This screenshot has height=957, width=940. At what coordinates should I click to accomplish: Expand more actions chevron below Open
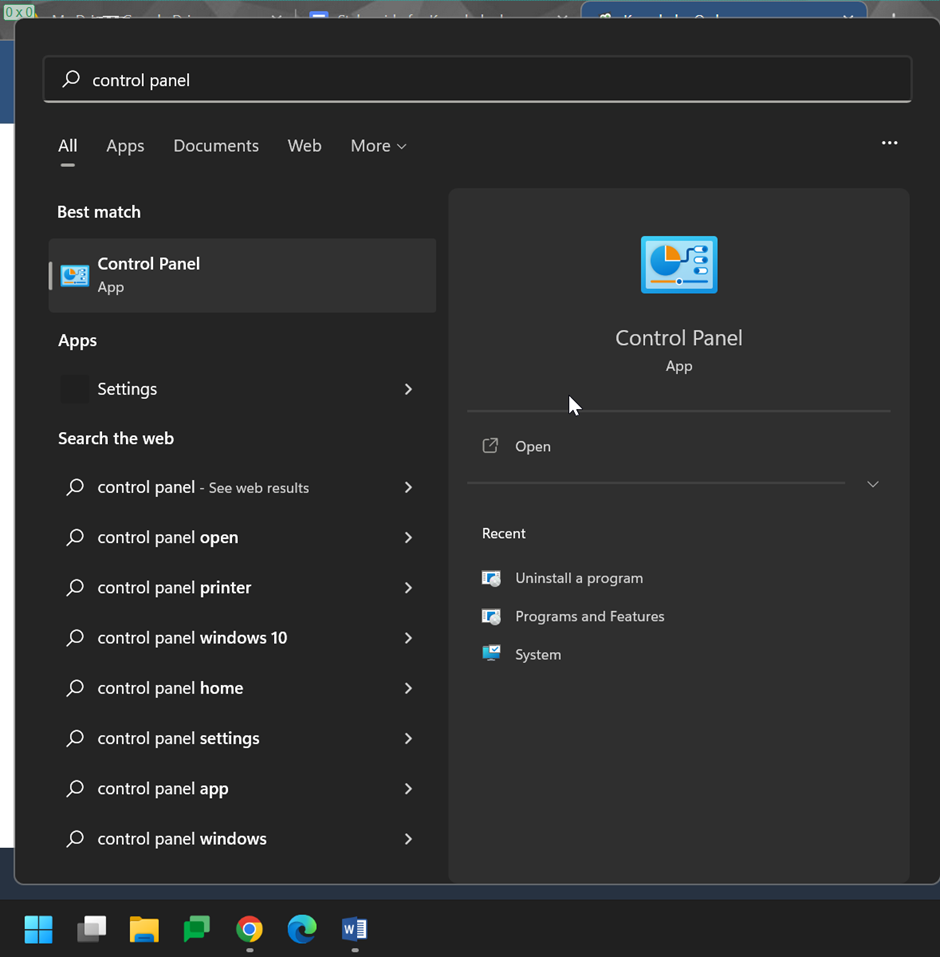click(872, 484)
